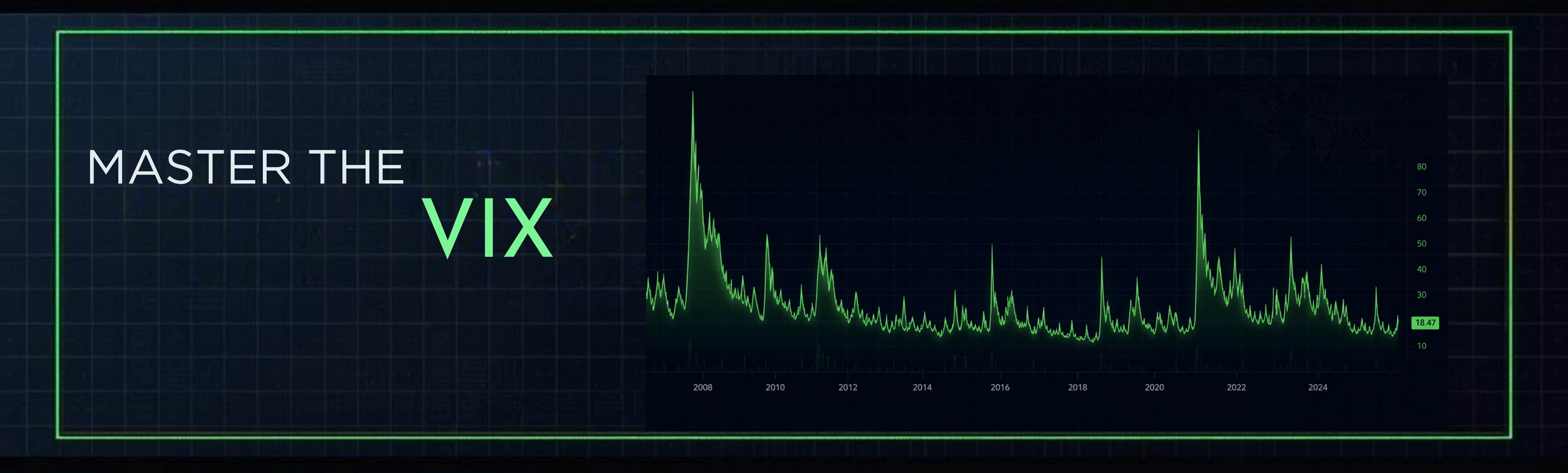This screenshot has height=473, width=1568.
Task: Click the 2022 x-axis year label
Action: (x=1236, y=387)
